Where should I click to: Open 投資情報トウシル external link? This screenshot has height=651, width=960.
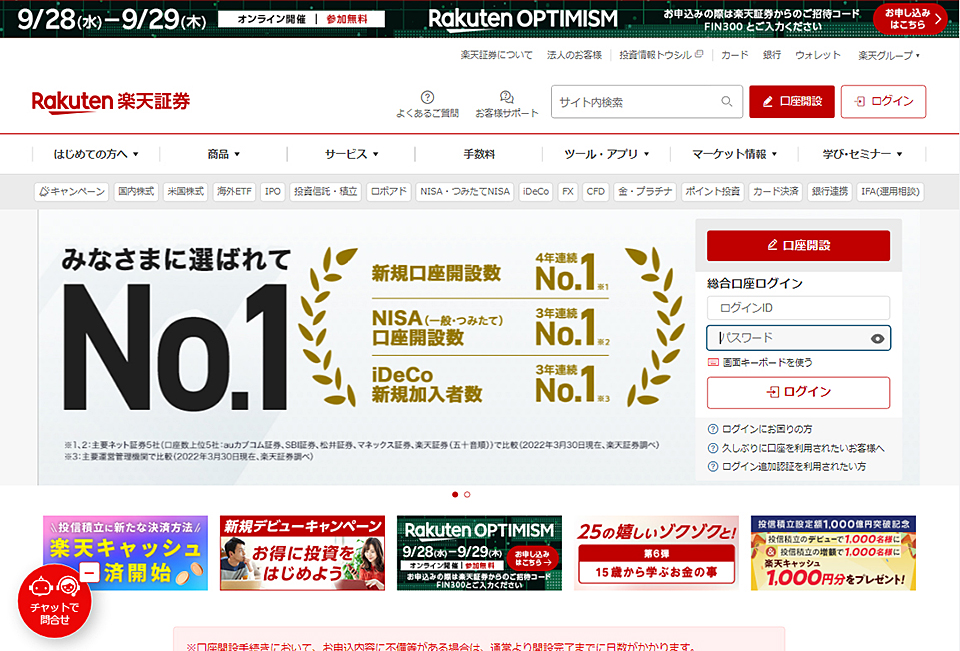point(661,55)
